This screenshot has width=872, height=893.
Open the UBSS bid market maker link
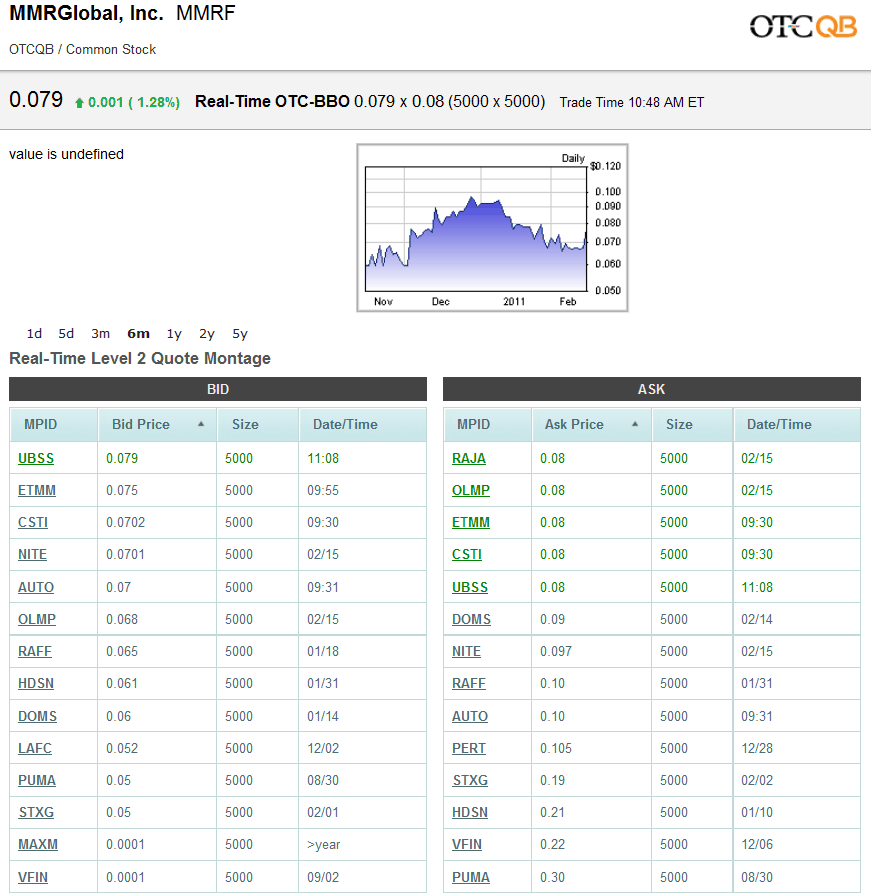pos(35,458)
